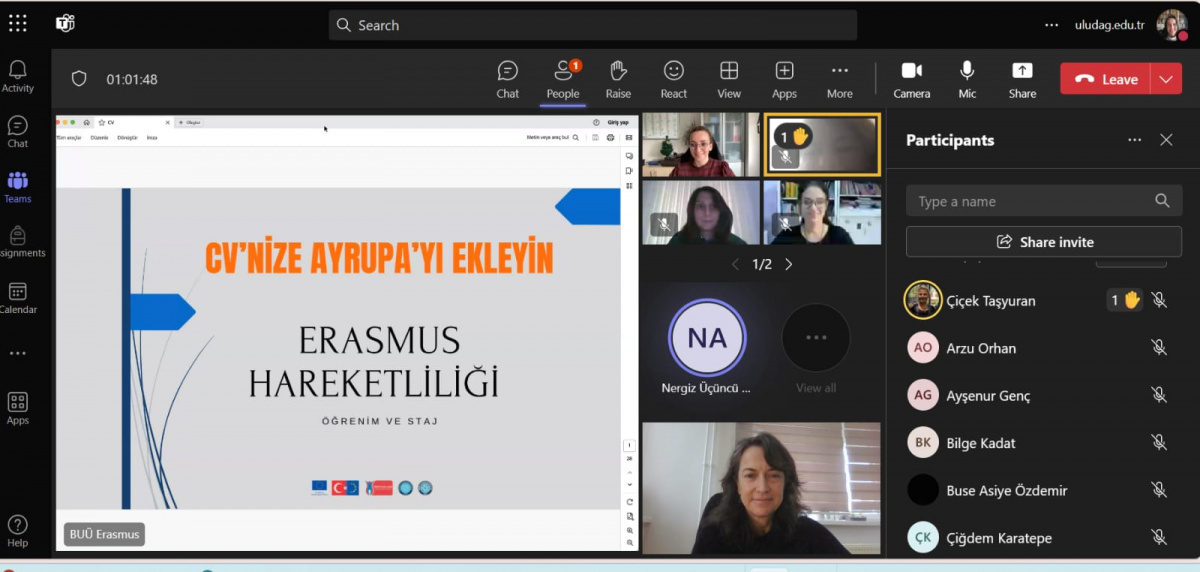1200x572 pixels.
Task: Open More meeting actions
Action: [x=840, y=80]
